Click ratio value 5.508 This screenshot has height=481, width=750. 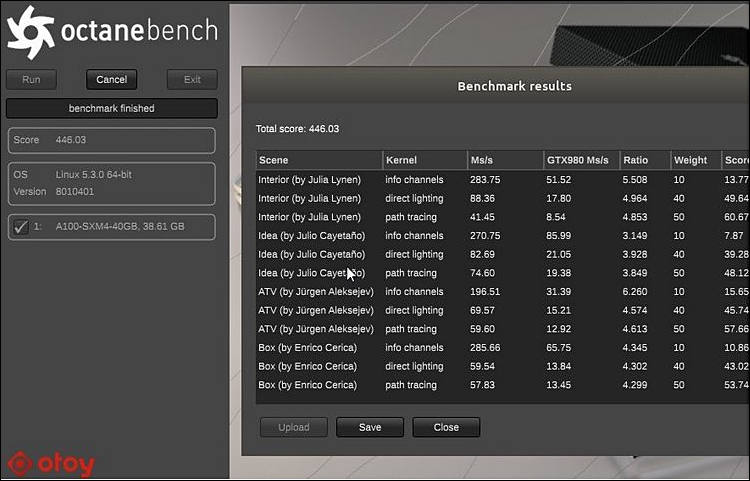pos(635,180)
